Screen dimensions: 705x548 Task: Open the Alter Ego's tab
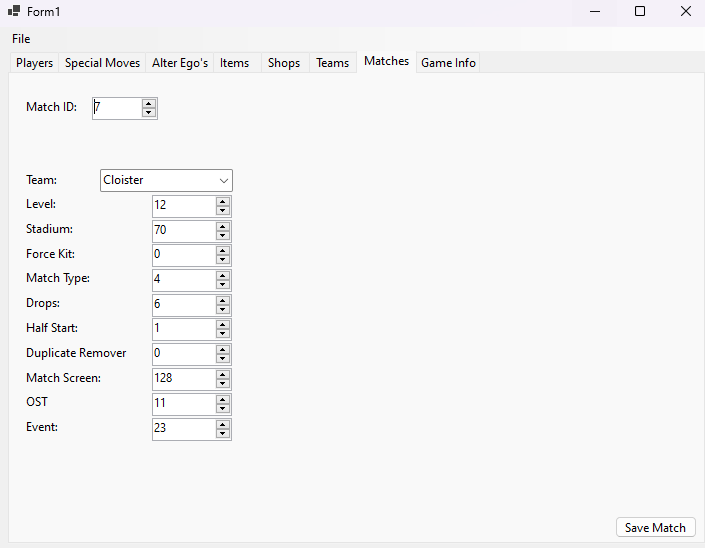point(179,63)
